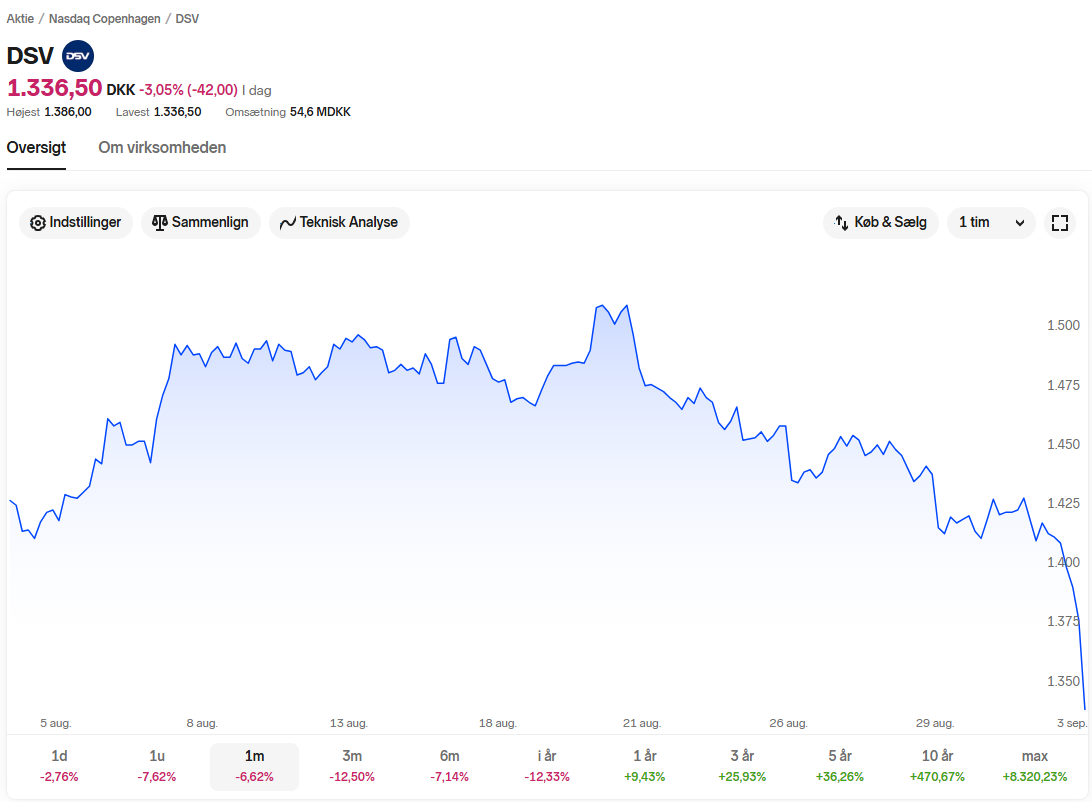Image resolution: width=1092 pixels, height=802 pixels.
Task: Select the max time range
Action: click(1034, 766)
